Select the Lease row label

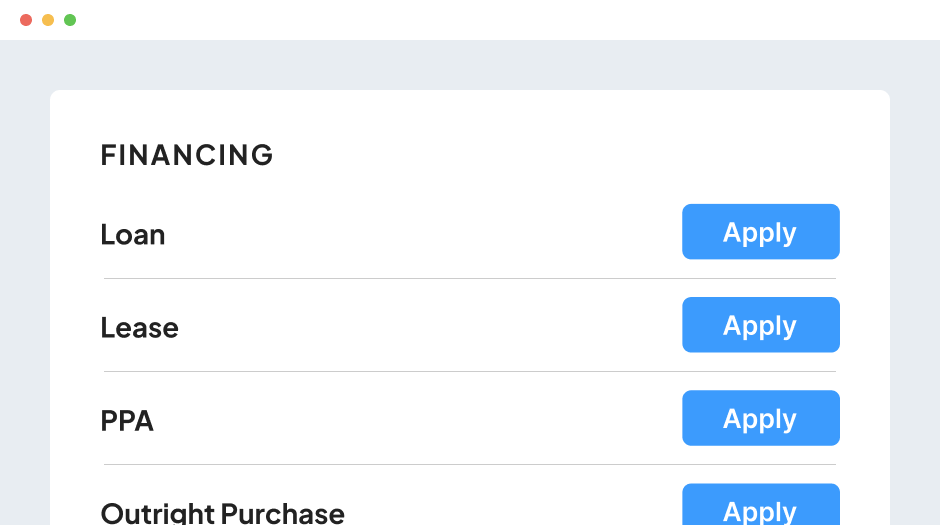(139, 328)
